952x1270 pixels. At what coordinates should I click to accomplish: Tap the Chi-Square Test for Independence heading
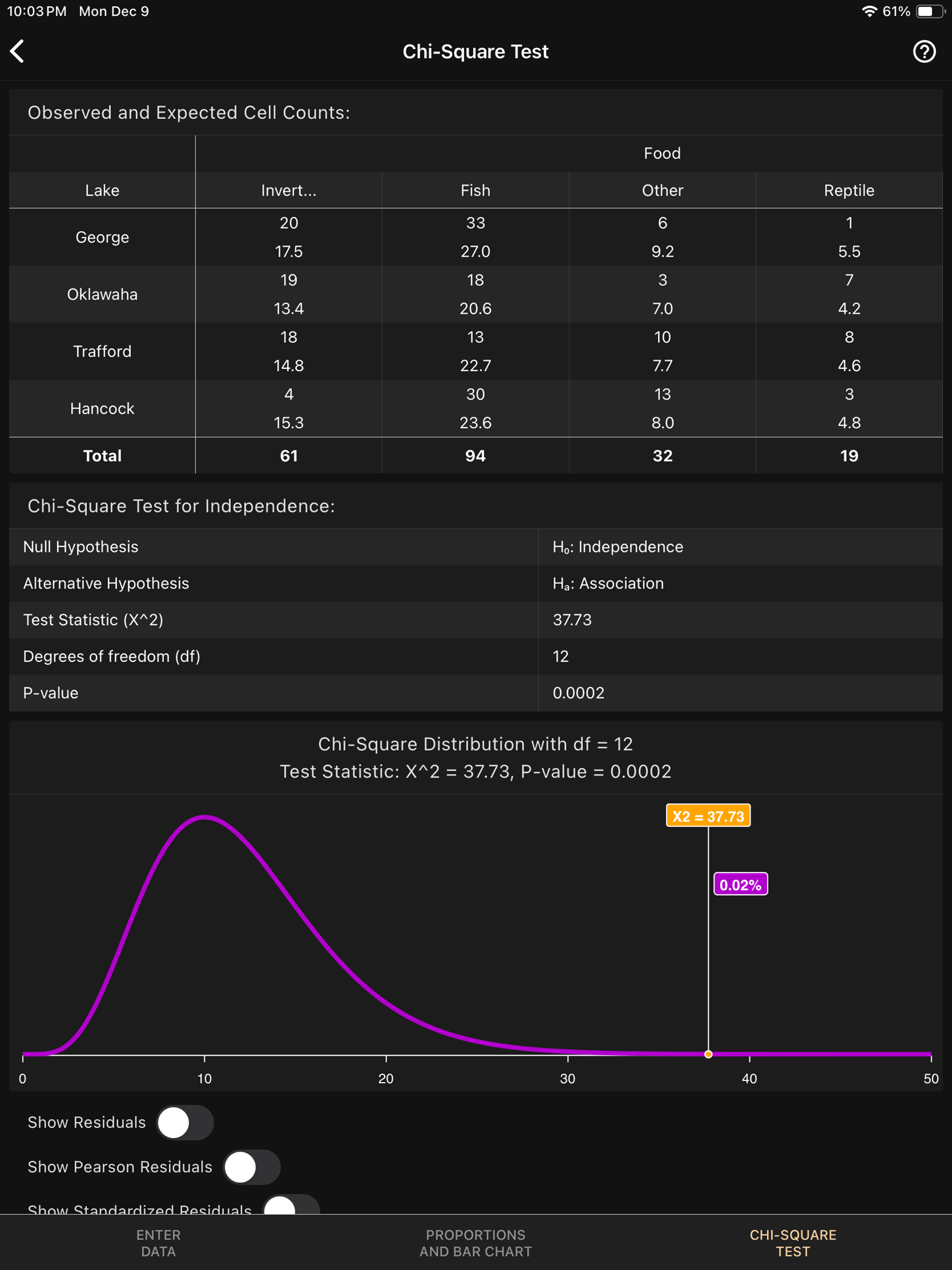pos(181,506)
